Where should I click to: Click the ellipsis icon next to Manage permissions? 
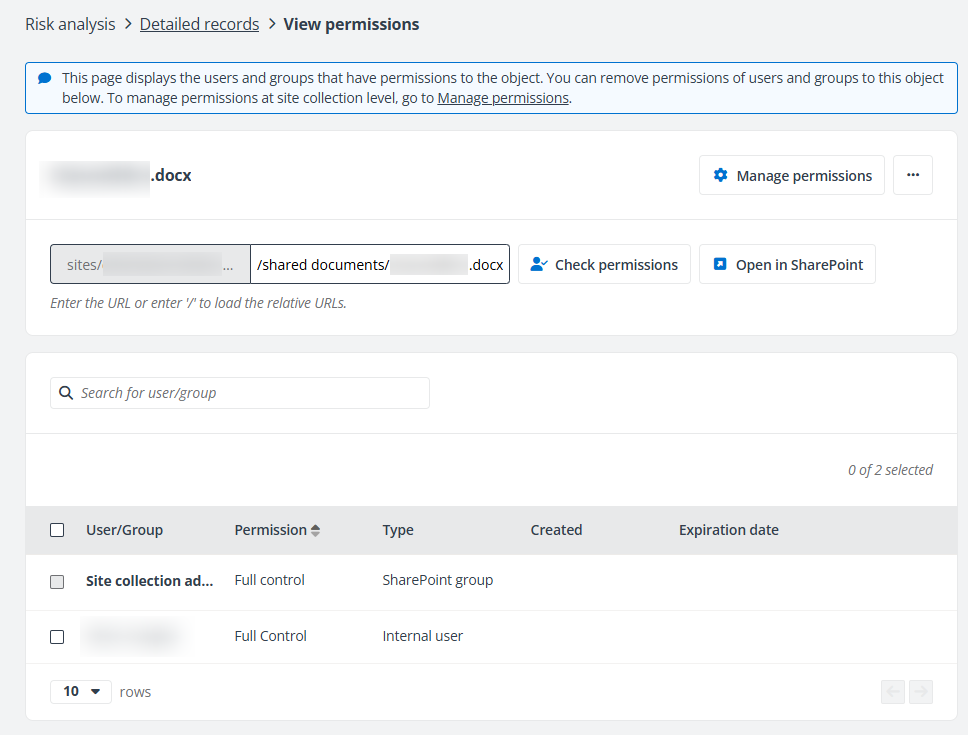pyautogui.click(x=912, y=175)
